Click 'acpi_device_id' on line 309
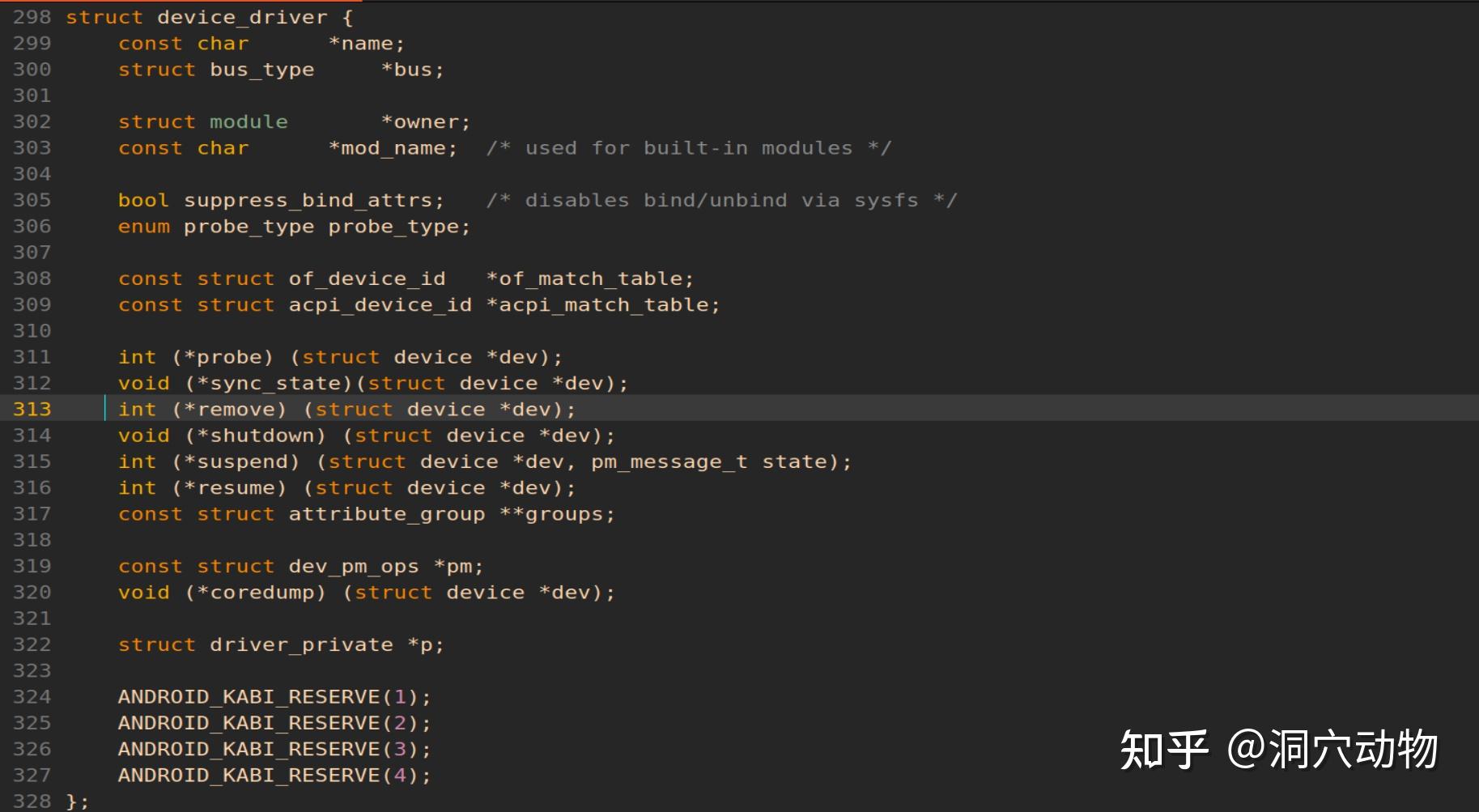 (380, 305)
